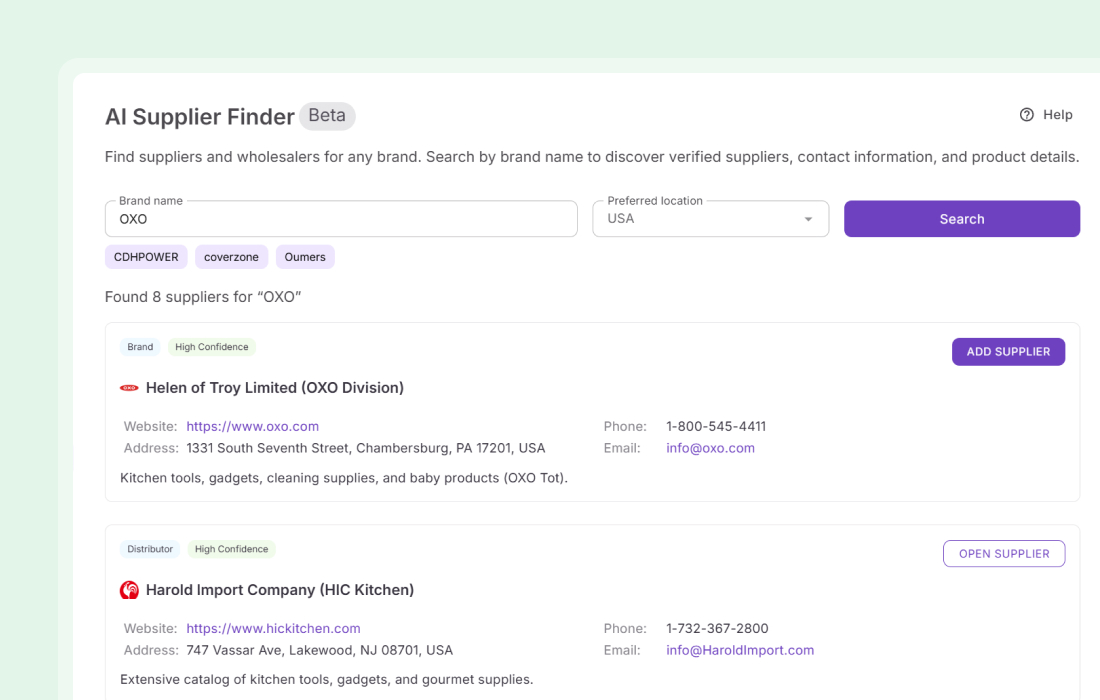Screen dimensions: 1100x700
Task: Select the CDHPOWER suggestion chip
Action: (x=146, y=256)
